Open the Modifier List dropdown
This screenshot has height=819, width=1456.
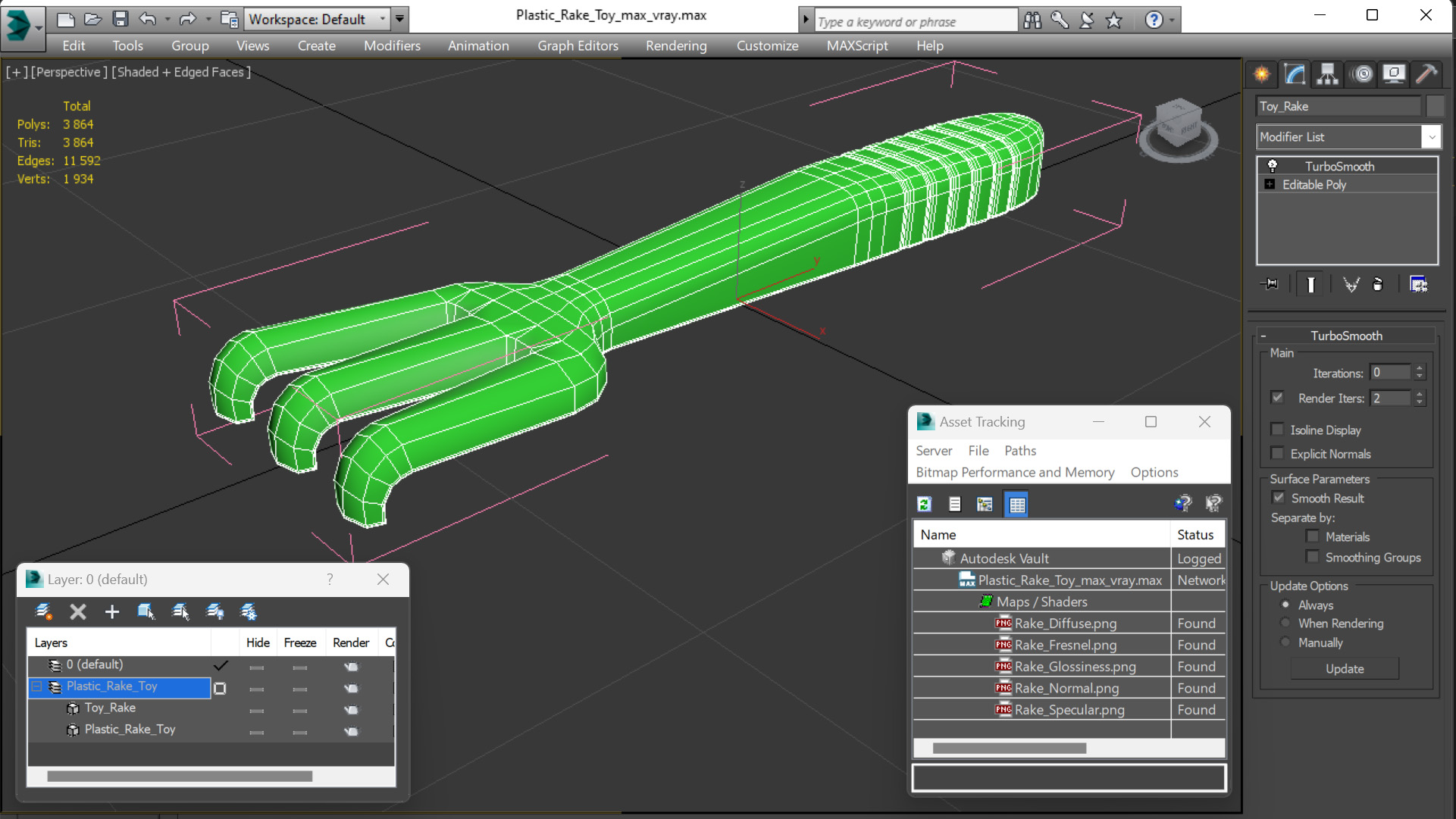[1430, 137]
